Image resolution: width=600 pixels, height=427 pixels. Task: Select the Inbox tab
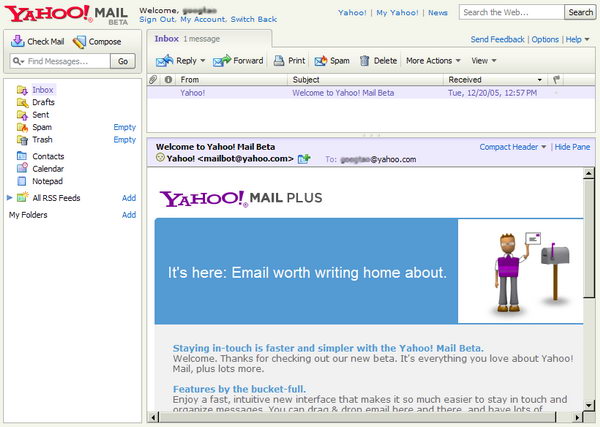pos(166,38)
